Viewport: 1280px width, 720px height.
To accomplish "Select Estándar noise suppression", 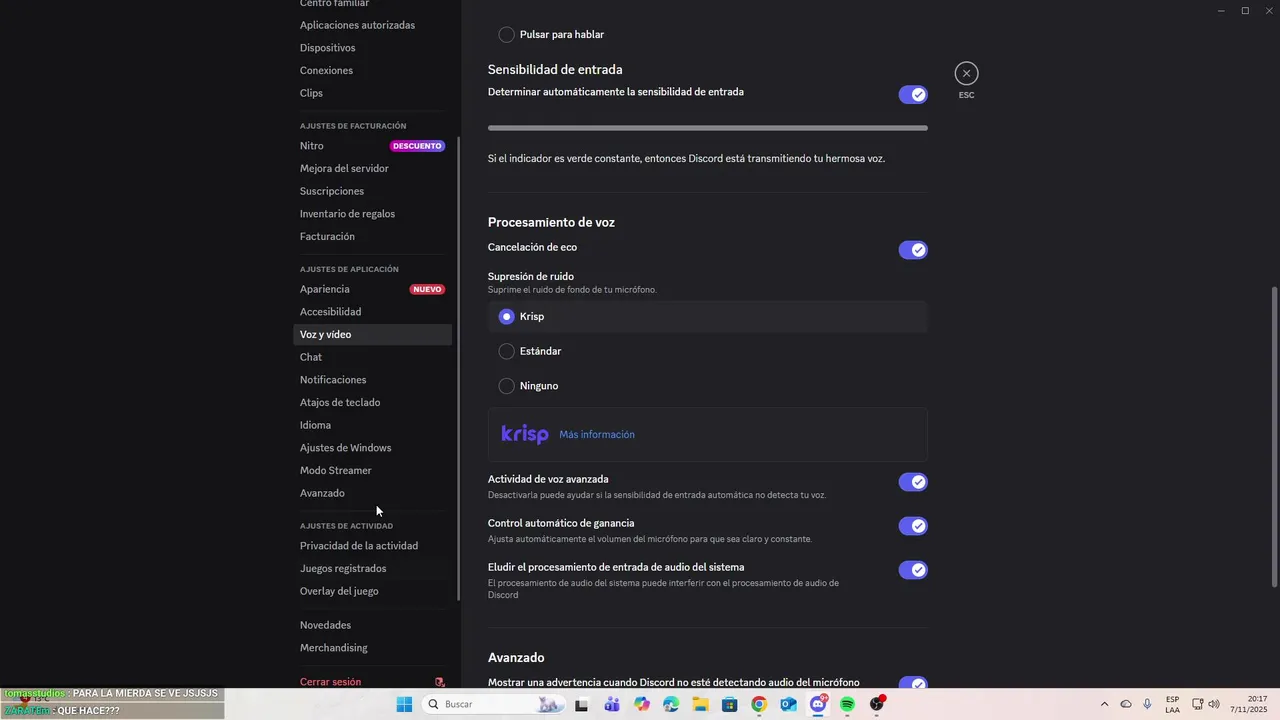I will (507, 351).
